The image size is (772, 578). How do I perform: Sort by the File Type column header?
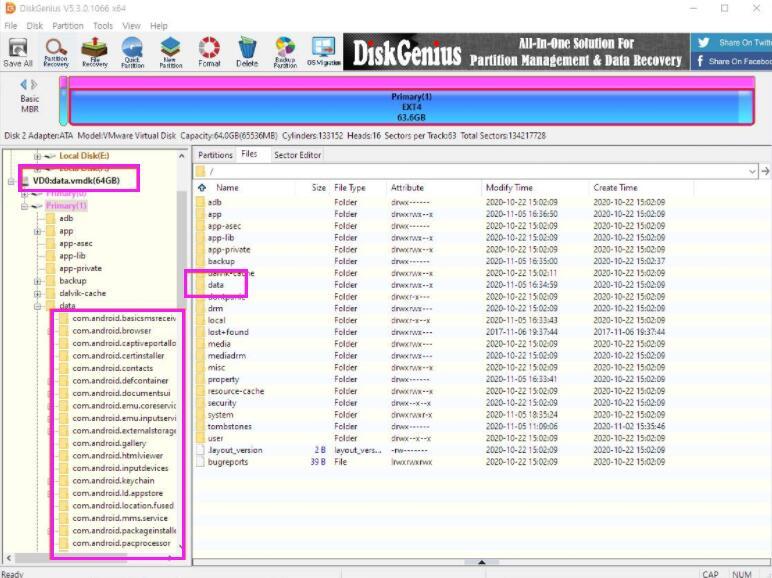coord(350,188)
